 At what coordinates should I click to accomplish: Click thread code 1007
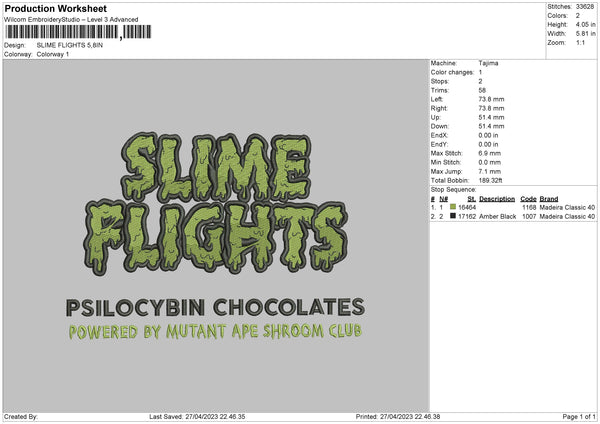coord(529,217)
